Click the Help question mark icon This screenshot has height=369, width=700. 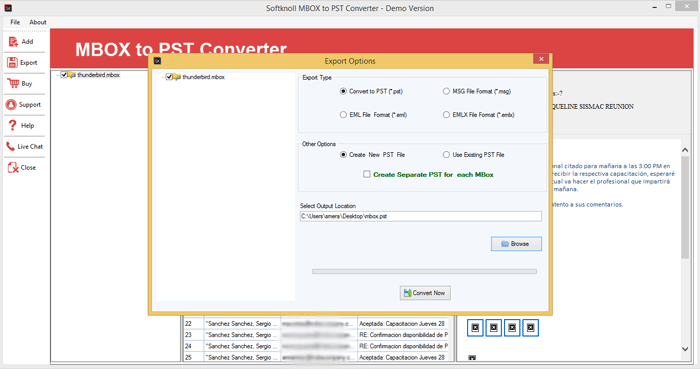[12, 125]
